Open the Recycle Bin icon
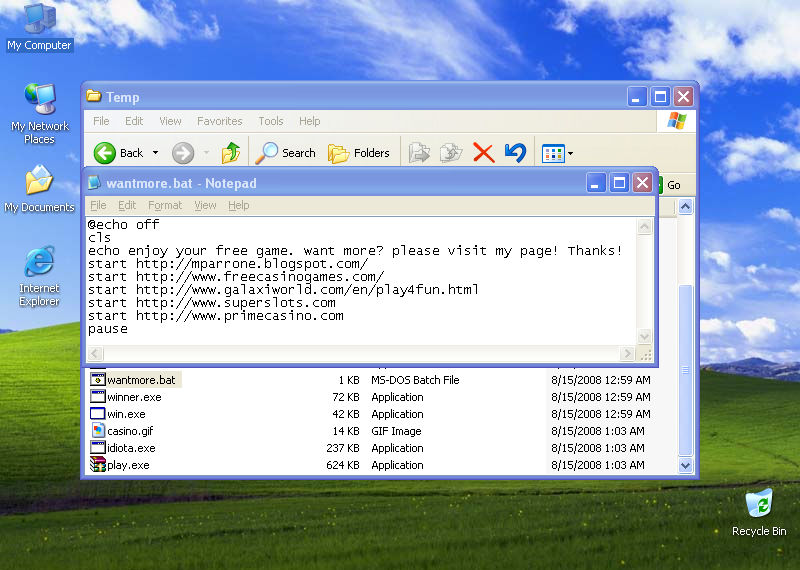Image resolution: width=800 pixels, height=570 pixels. [759, 512]
